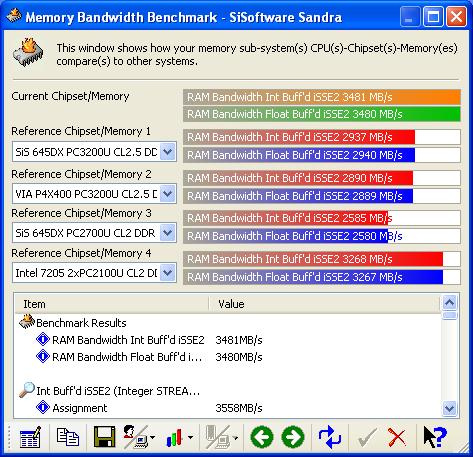Click the colored bar chart toolbar icon
The image size is (473, 457).
tap(174, 437)
